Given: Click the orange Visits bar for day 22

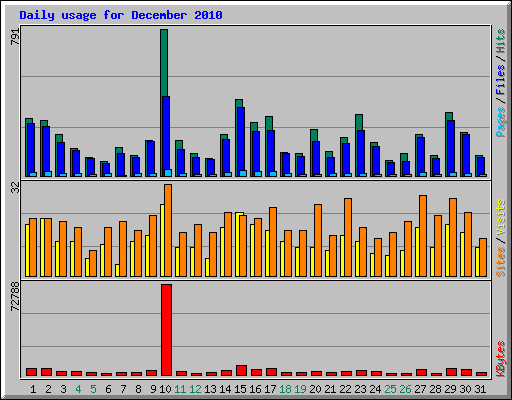Looking at the screenshot, I should click(x=348, y=237).
